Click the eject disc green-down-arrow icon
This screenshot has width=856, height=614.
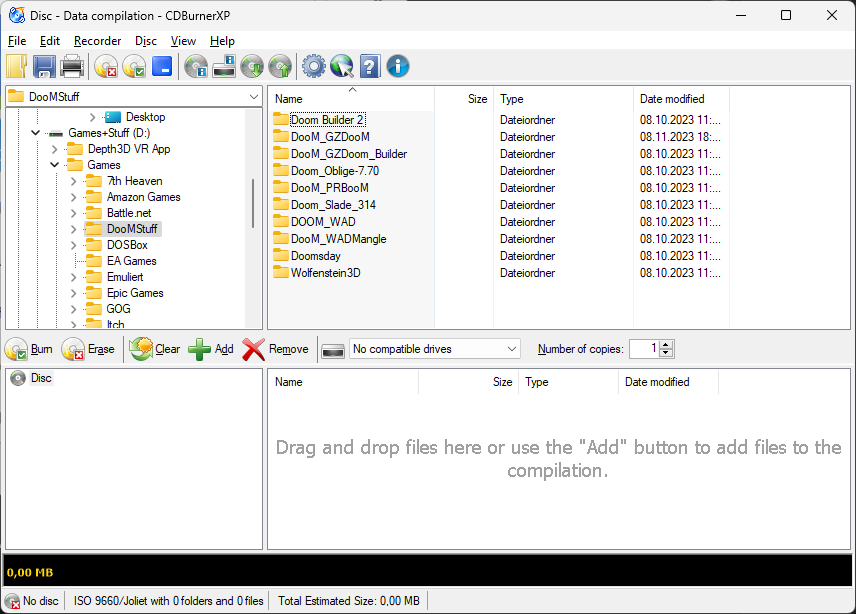pos(252,67)
